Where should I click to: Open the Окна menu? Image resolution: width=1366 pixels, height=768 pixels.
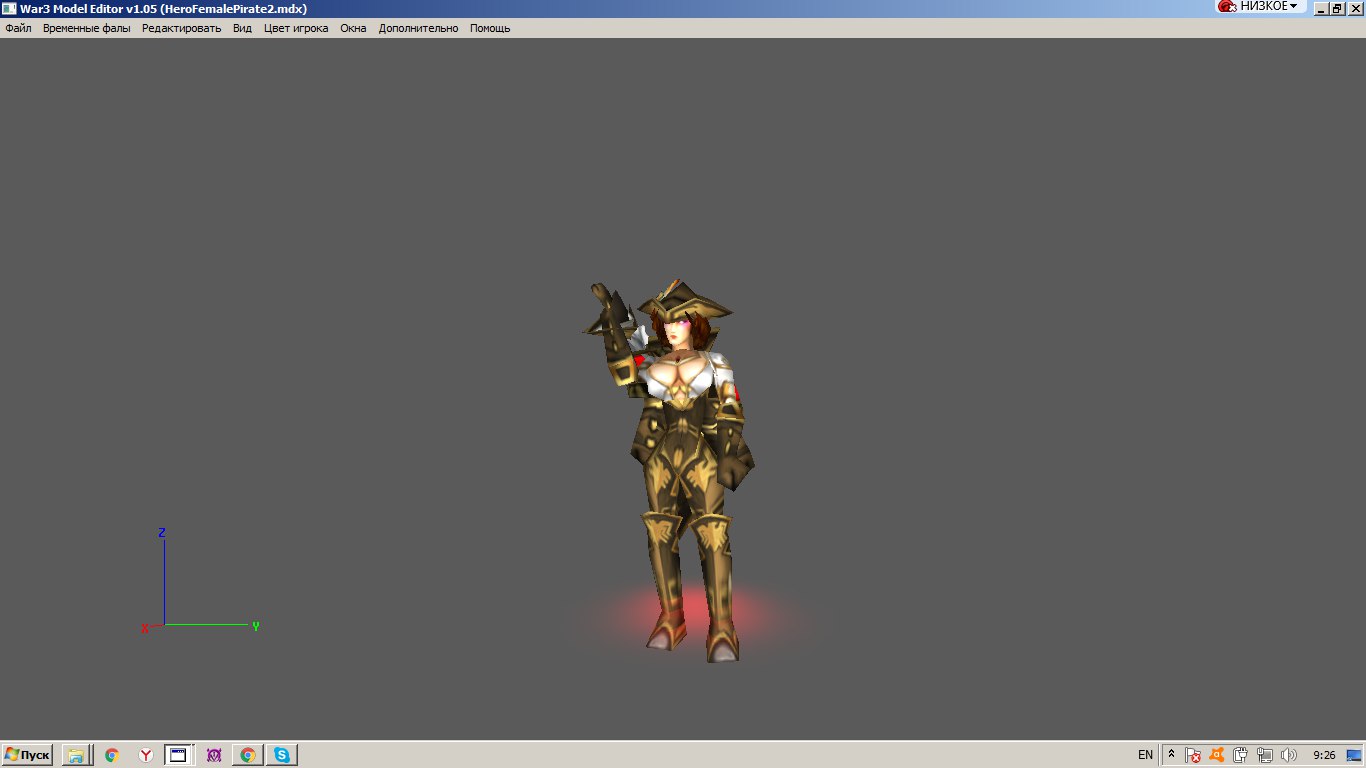353,28
